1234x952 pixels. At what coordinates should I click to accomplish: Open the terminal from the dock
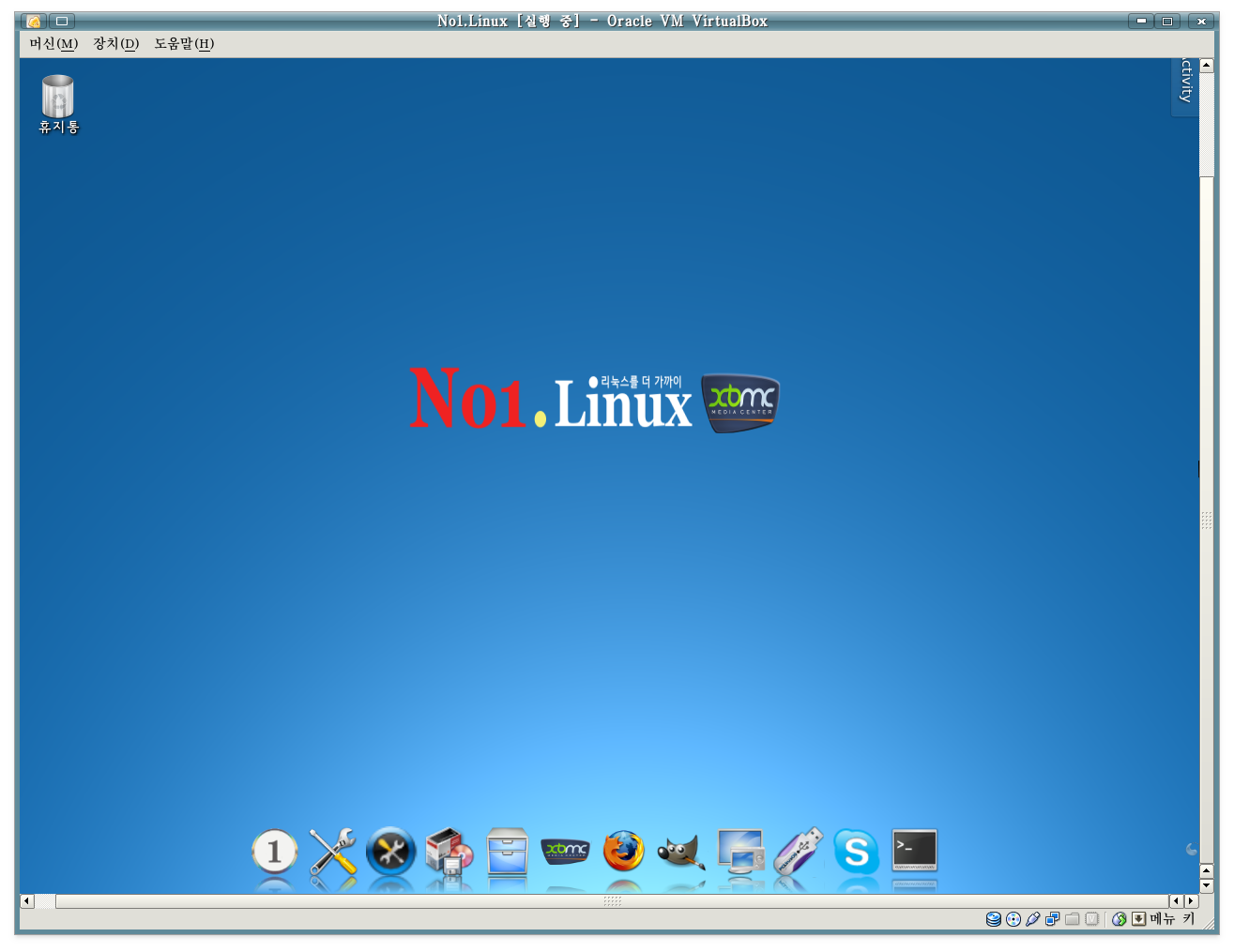click(915, 850)
